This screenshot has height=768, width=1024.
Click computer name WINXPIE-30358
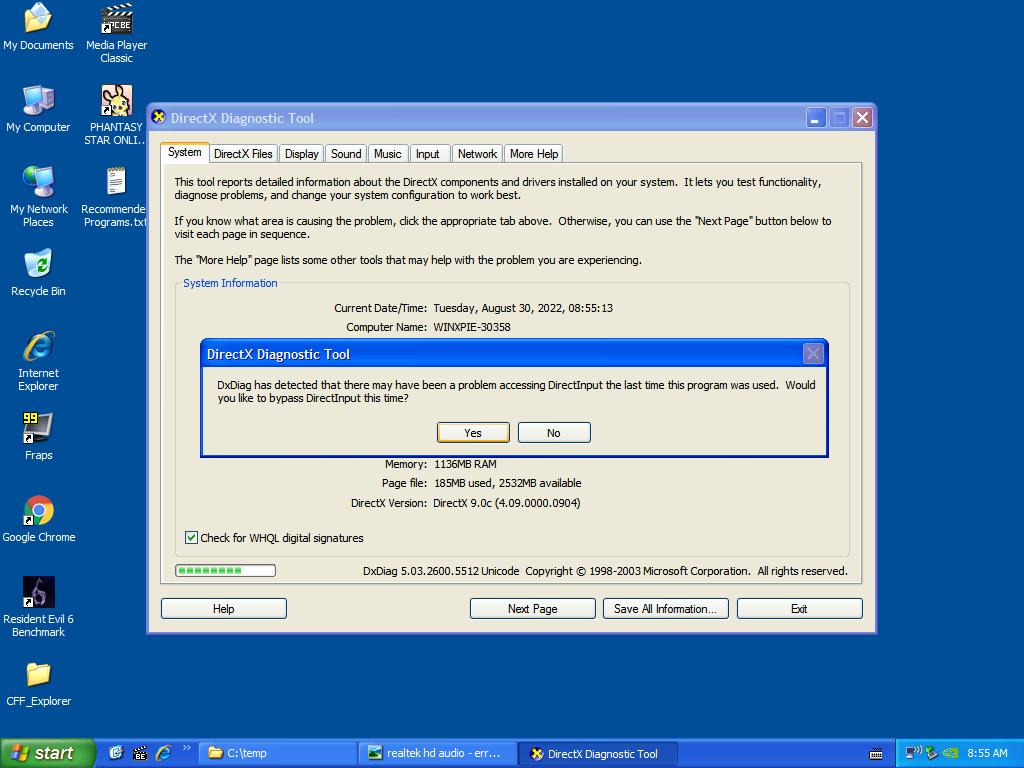pos(472,327)
